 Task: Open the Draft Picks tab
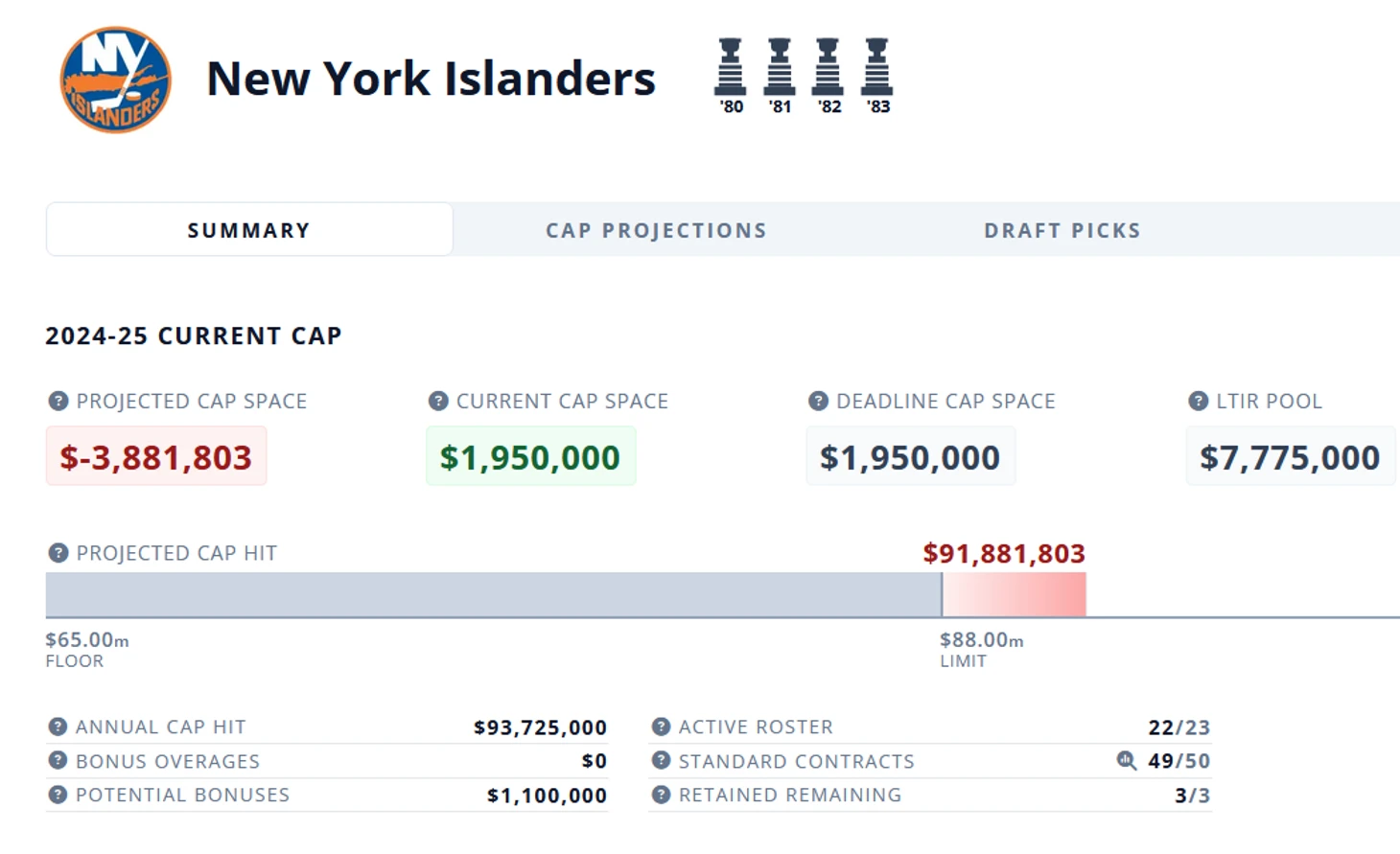(1062, 230)
